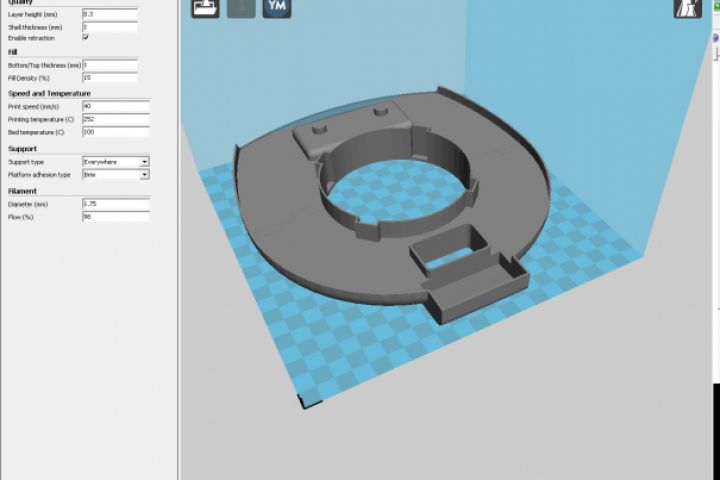The width and height of the screenshot is (720, 480).
Task: Click the Bottom/Top thickness input field
Action: [110, 65]
